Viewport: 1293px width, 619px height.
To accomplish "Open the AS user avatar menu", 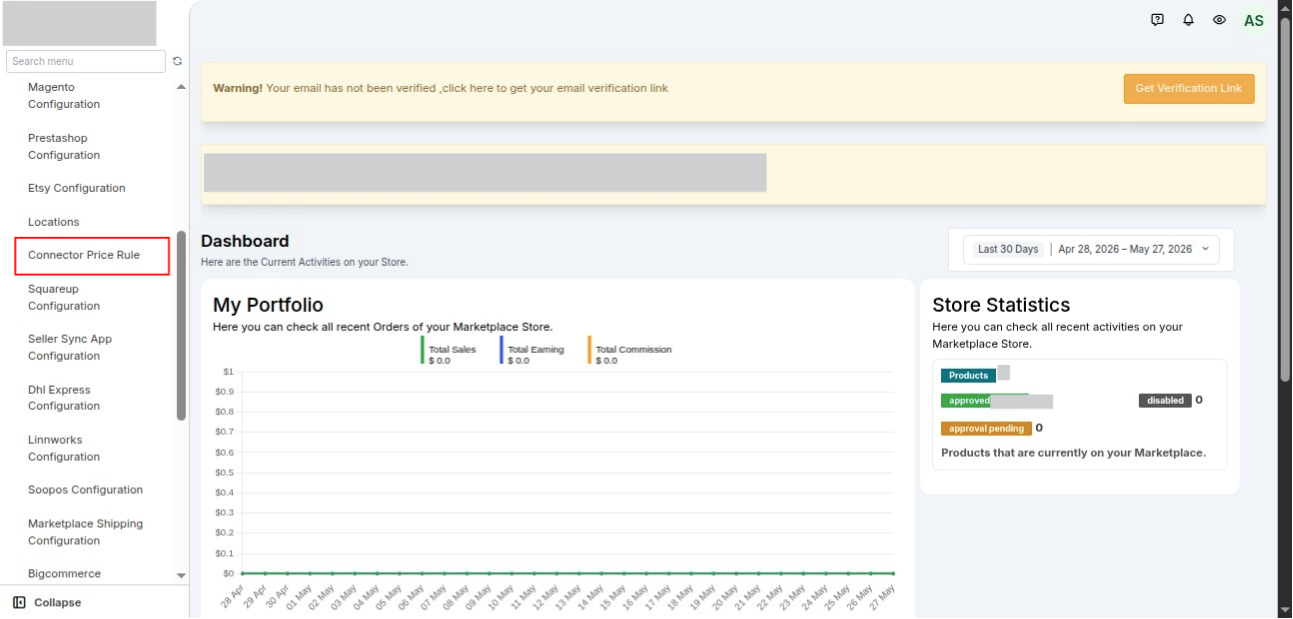I will coord(1253,20).
